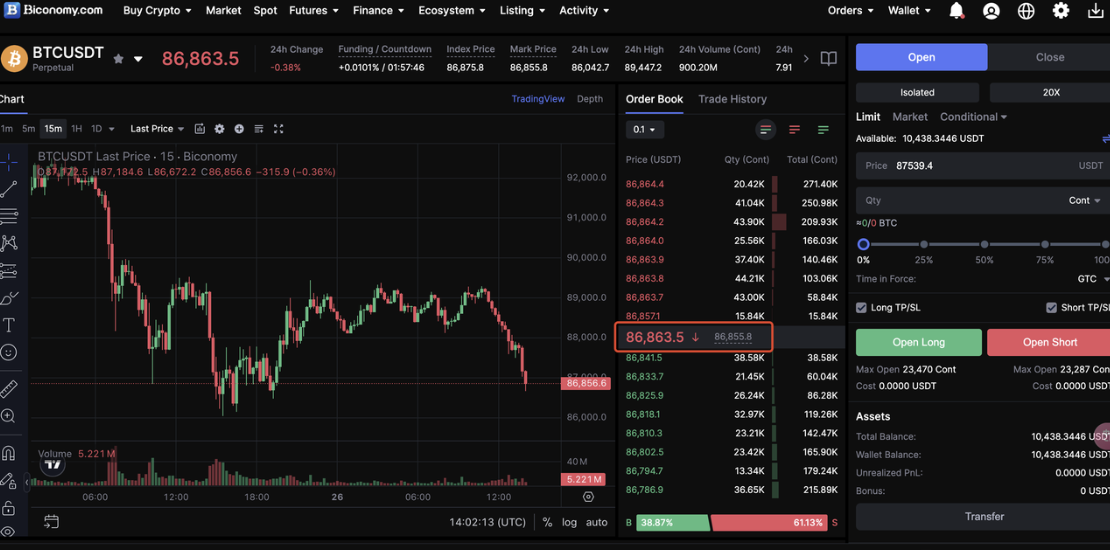Click the Transfer button
Image resolution: width=1110 pixels, height=550 pixels.
[984, 517]
